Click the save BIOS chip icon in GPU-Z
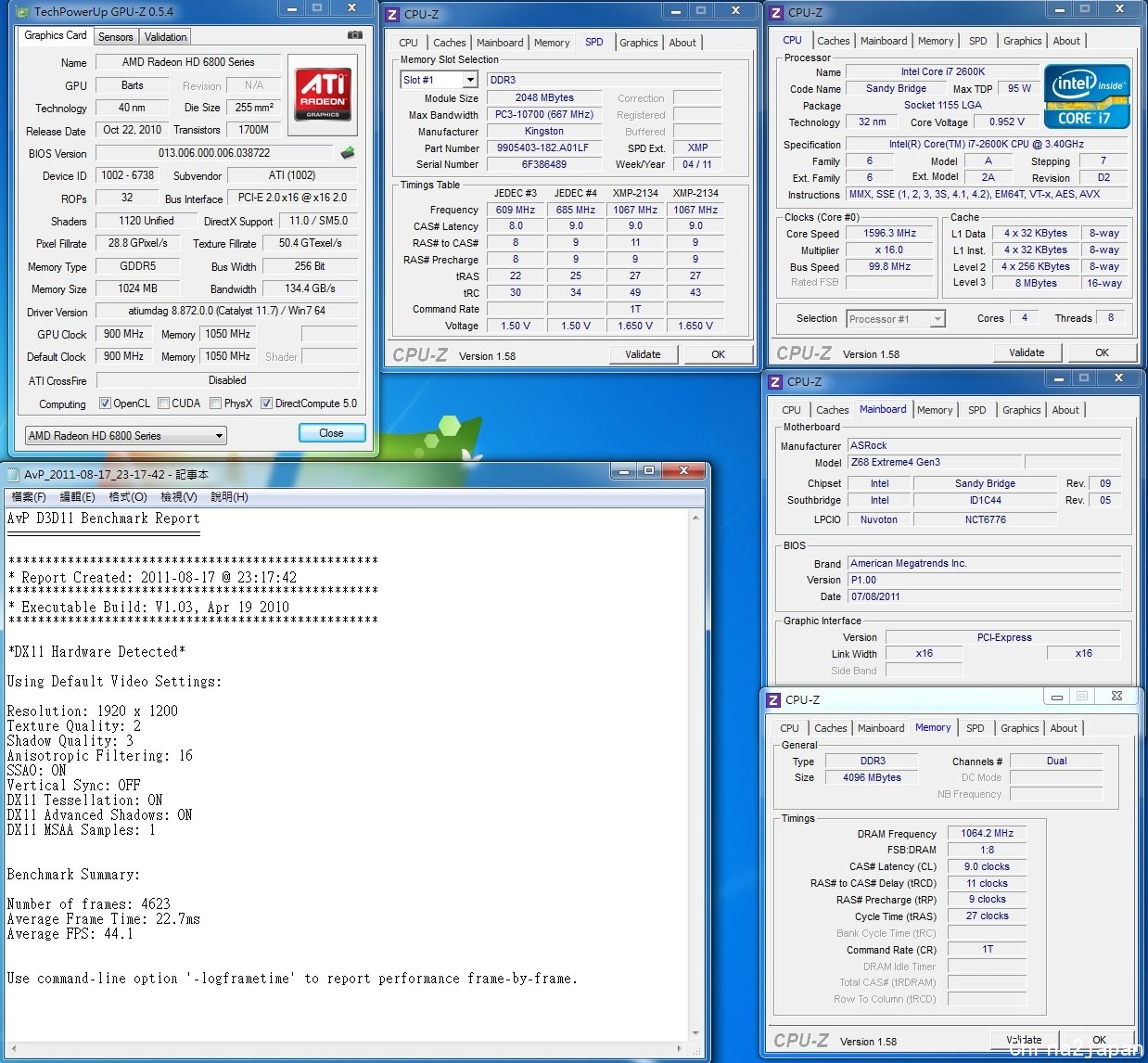Viewport: 1148px width, 1063px height. (349, 153)
